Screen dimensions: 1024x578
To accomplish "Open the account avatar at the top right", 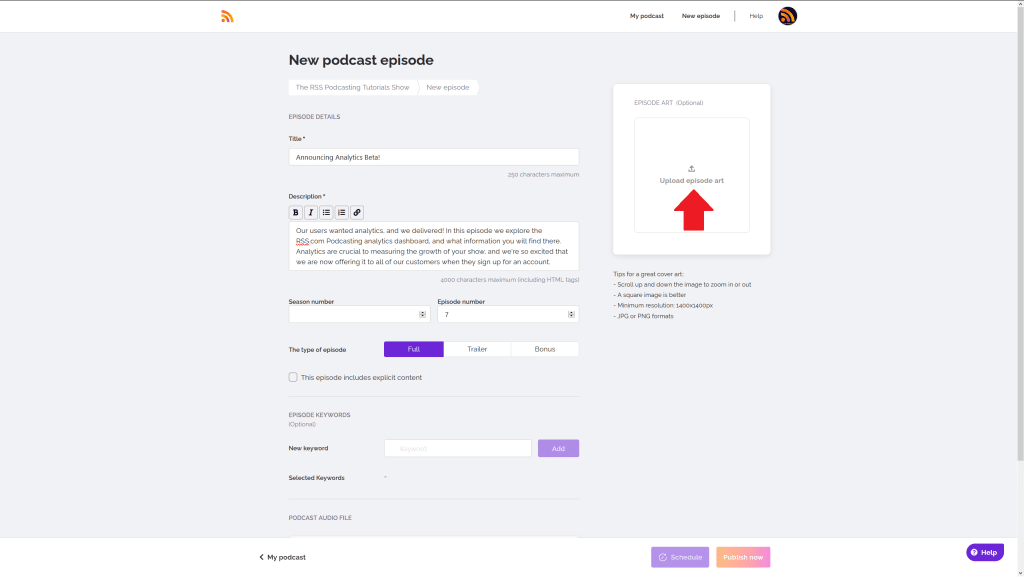I will coord(787,15).
